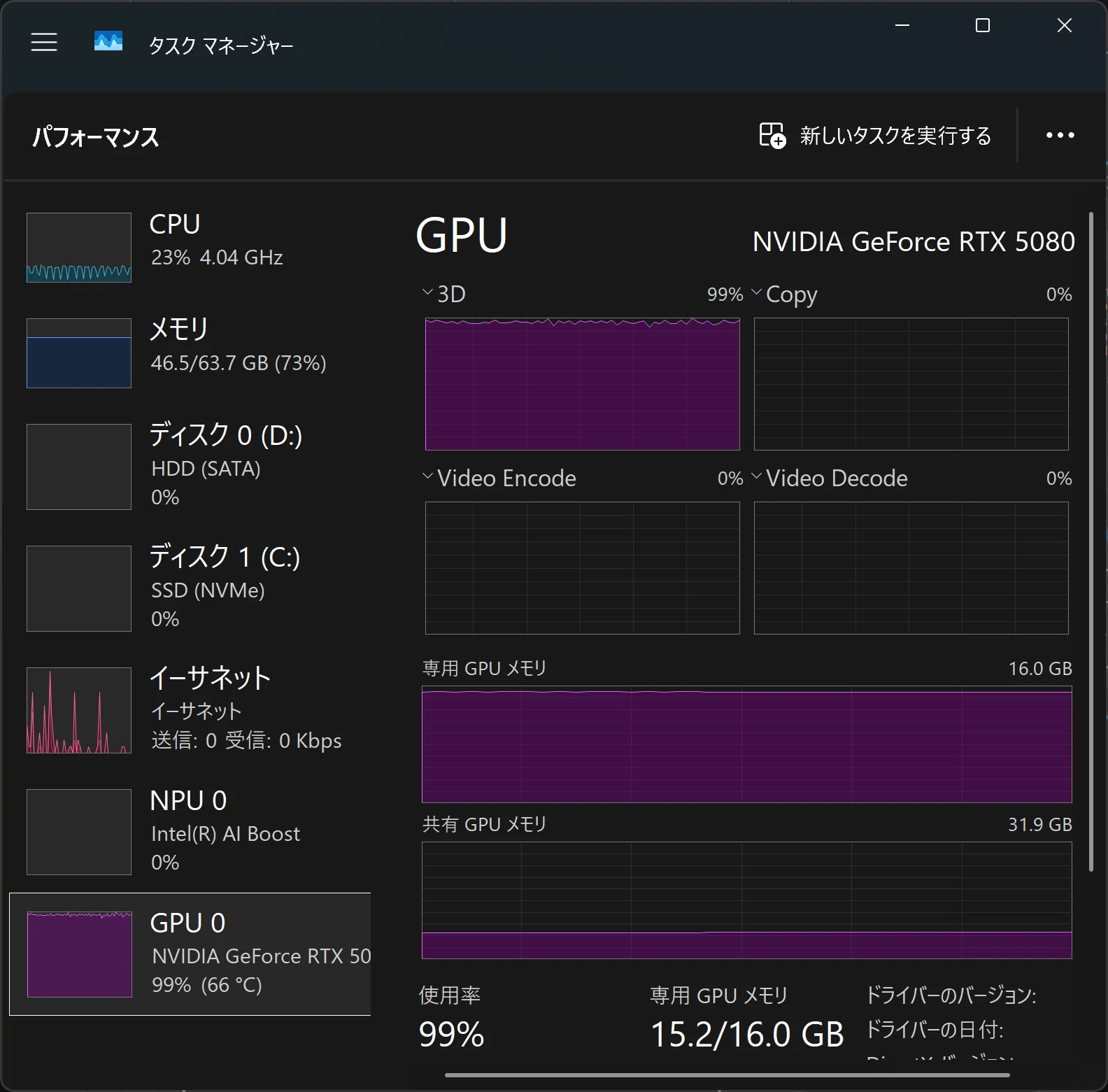Select ディスク 1 (C:) in sidebar

click(x=190, y=588)
